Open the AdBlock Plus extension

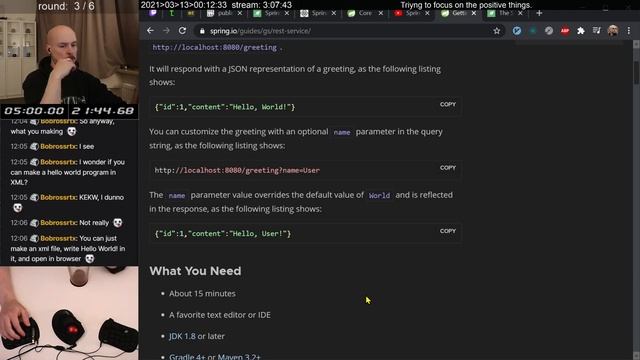point(565,31)
